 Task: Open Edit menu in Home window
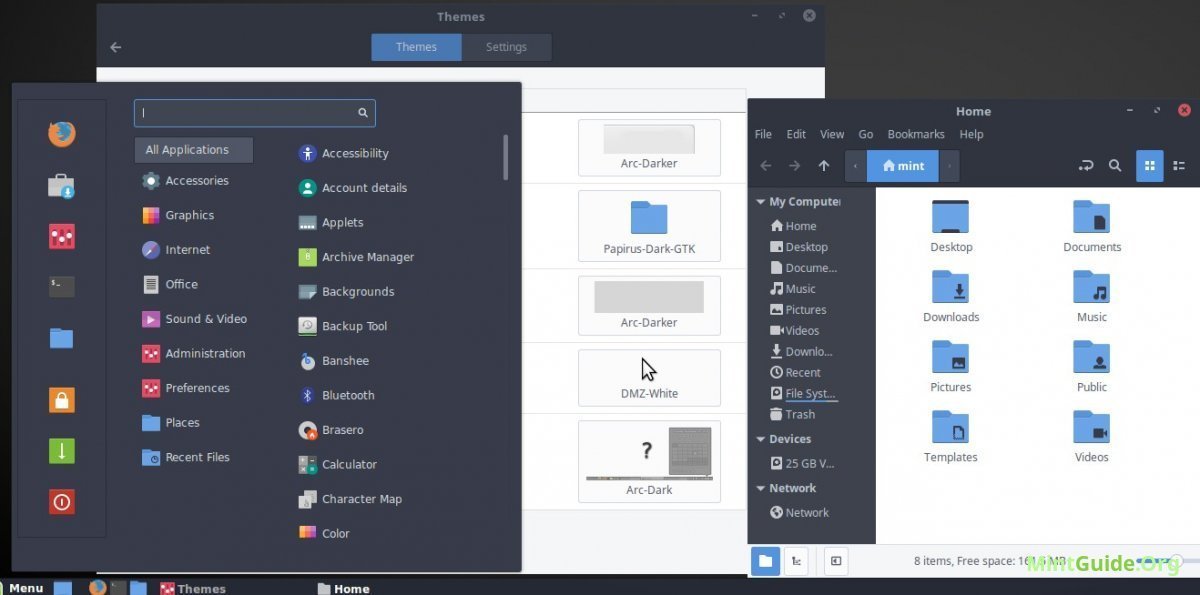click(796, 134)
